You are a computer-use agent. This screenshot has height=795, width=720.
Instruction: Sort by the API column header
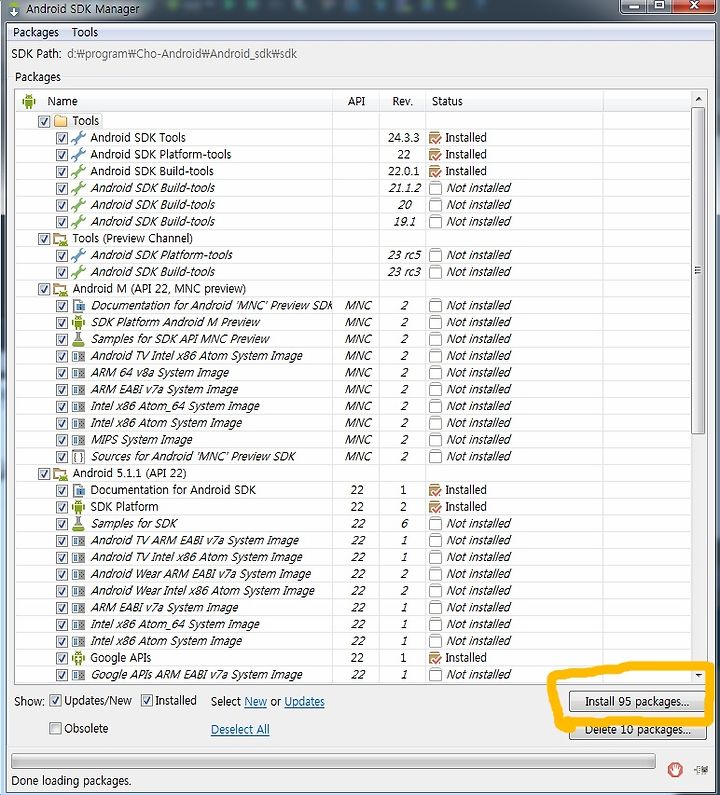point(356,101)
